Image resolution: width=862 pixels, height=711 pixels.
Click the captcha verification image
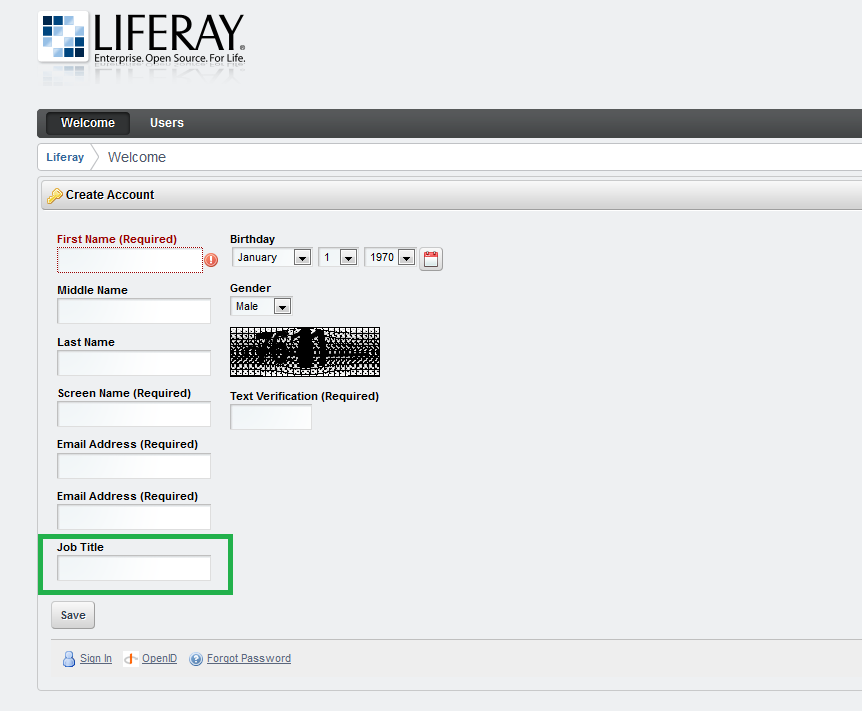click(304, 352)
